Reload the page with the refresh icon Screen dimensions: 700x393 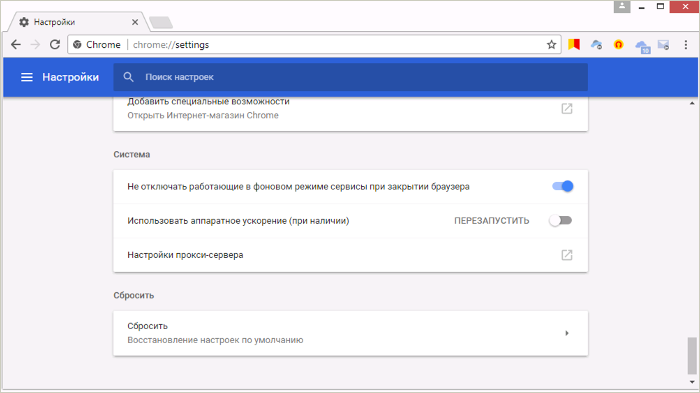(54, 45)
